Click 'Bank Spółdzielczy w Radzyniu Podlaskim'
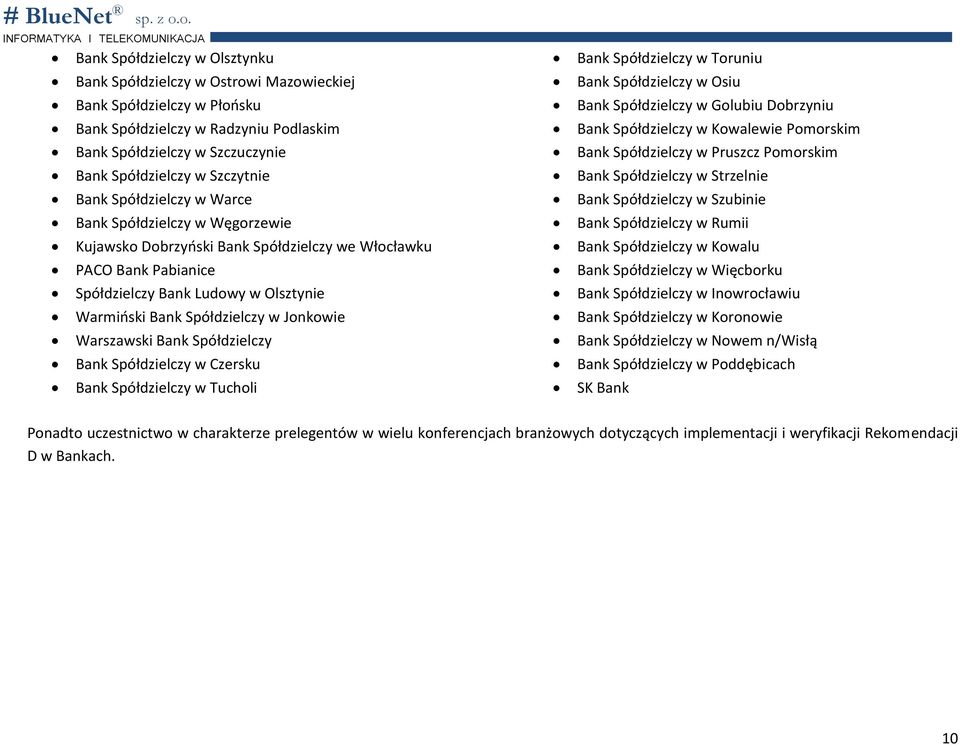The width and height of the screenshot is (960, 745). click(207, 129)
